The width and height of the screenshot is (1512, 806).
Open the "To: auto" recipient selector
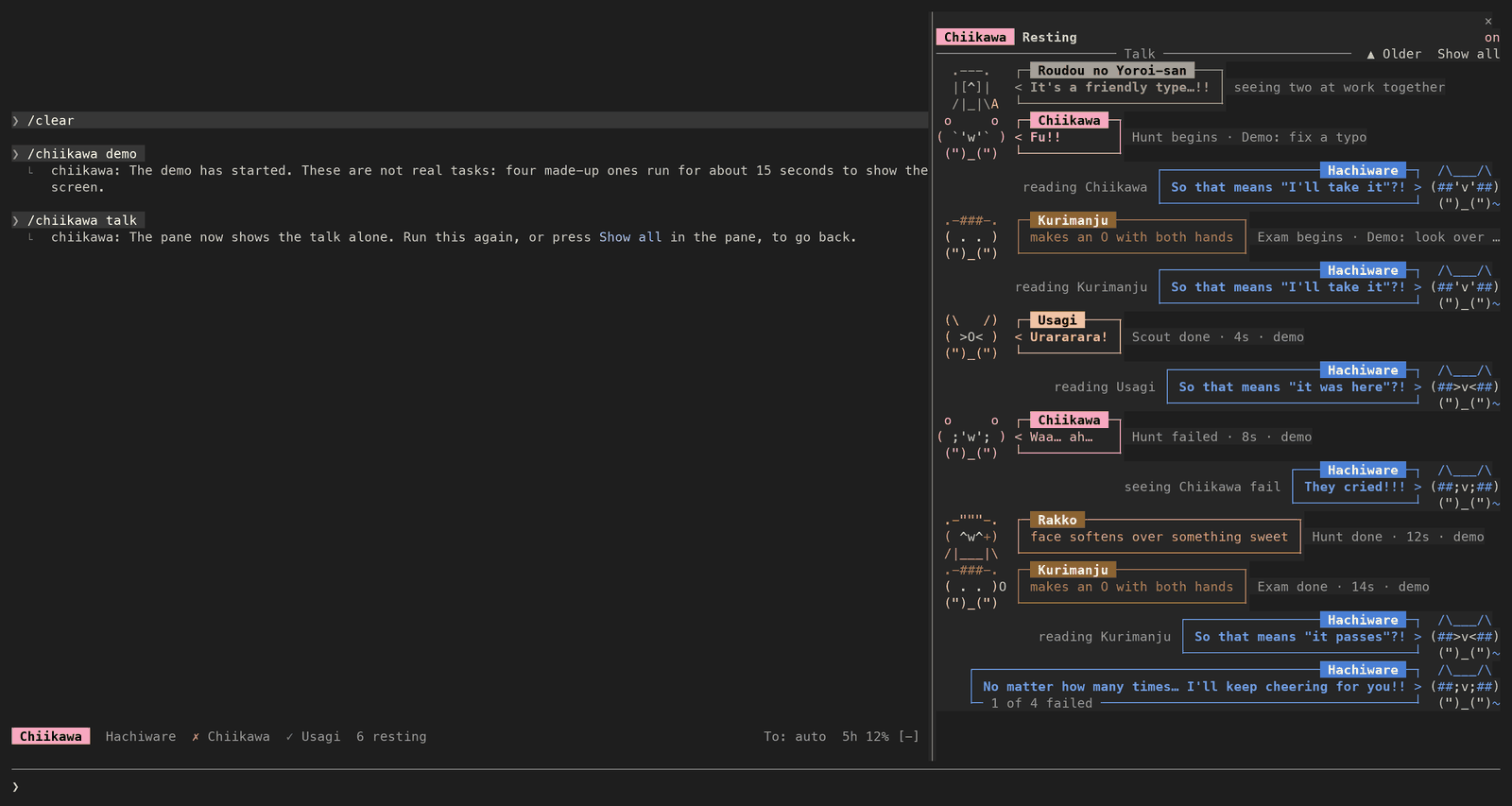tap(795, 737)
